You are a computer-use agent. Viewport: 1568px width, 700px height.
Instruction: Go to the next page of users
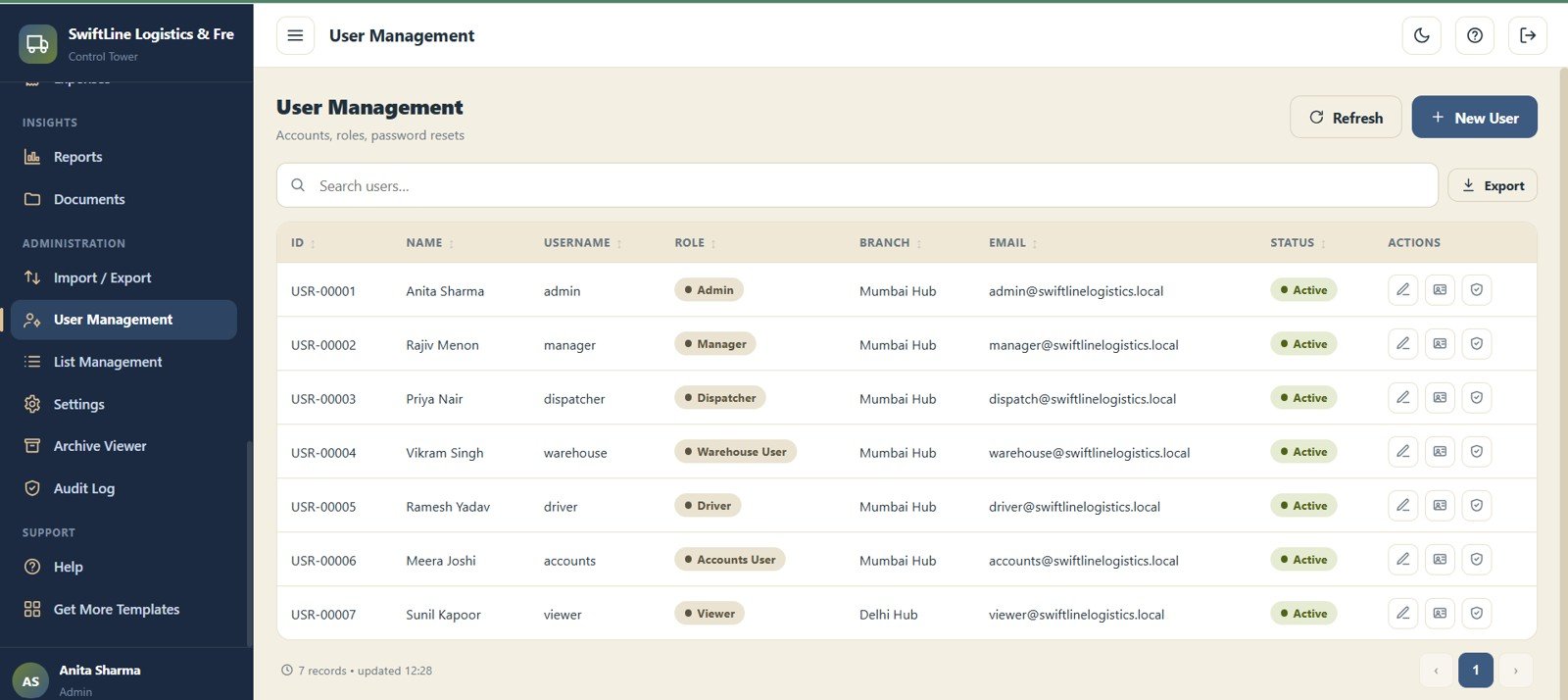point(1515,671)
